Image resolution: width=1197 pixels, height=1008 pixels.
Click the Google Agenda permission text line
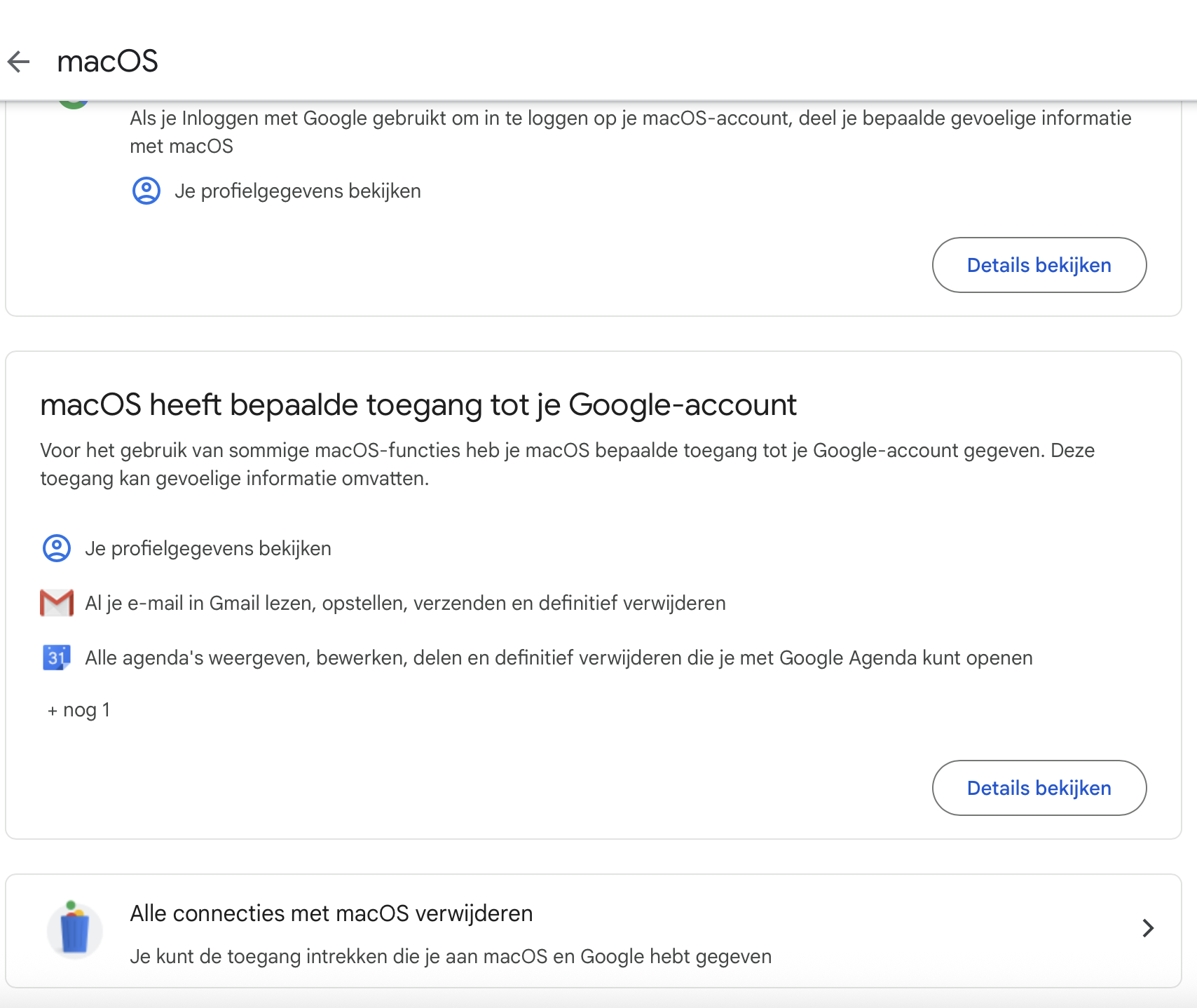click(559, 658)
